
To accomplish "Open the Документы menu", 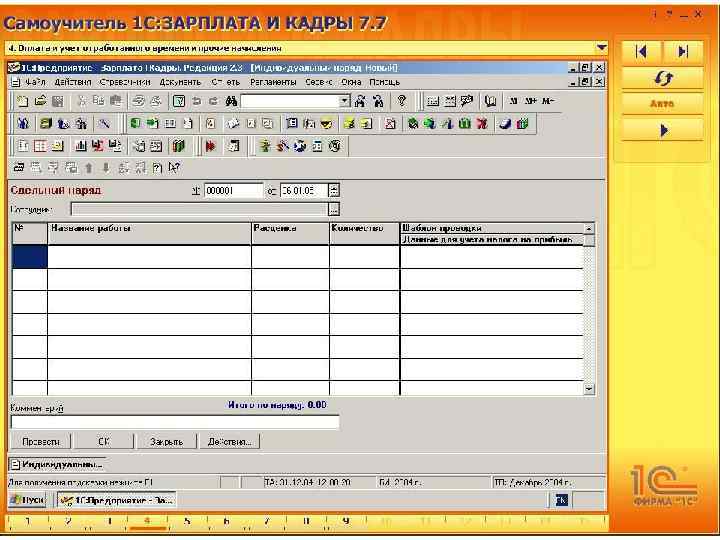I will click(x=180, y=83).
